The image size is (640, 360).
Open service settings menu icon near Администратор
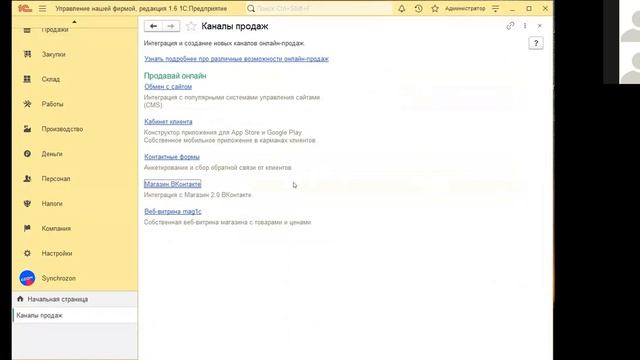tap(496, 8)
